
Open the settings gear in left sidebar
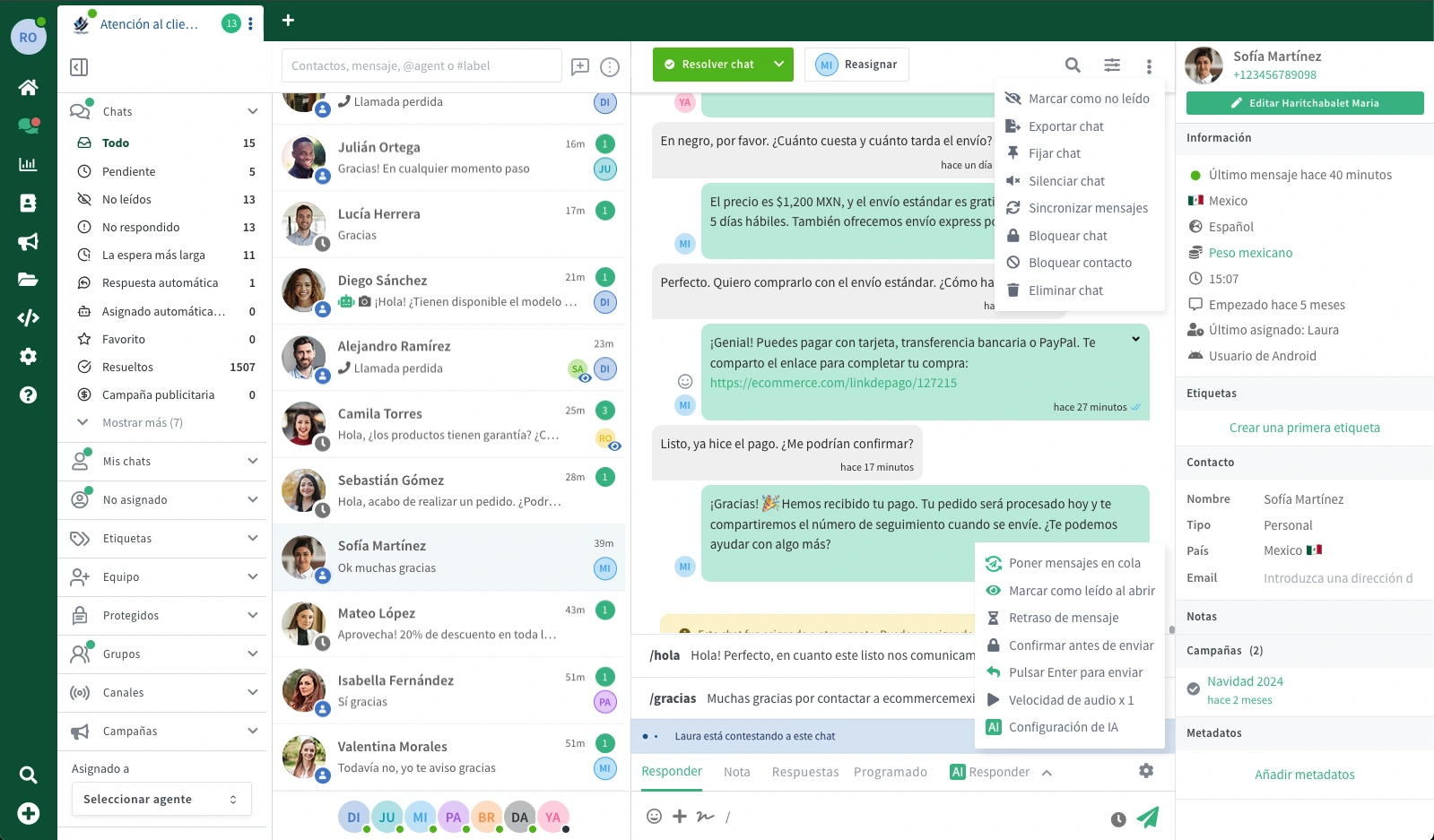coord(28,356)
